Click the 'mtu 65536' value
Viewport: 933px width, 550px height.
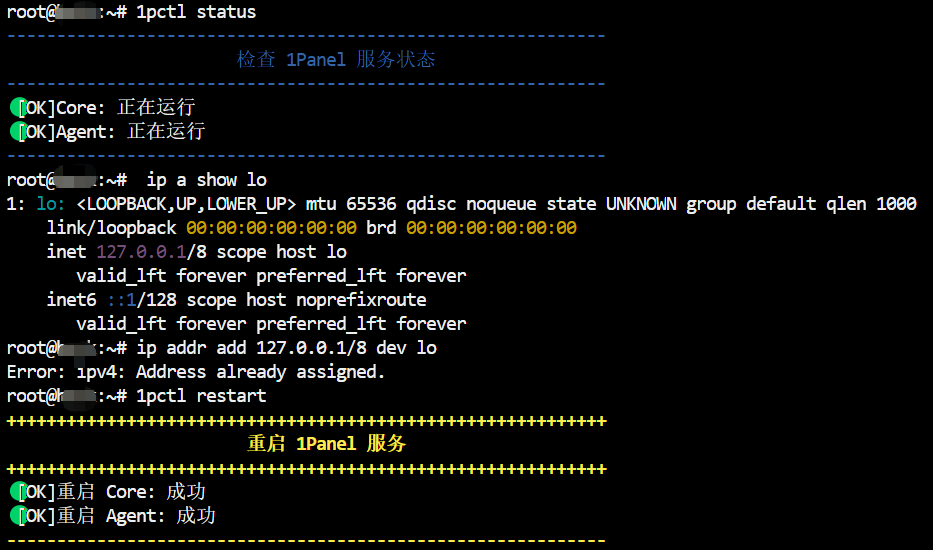click(351, 204)
